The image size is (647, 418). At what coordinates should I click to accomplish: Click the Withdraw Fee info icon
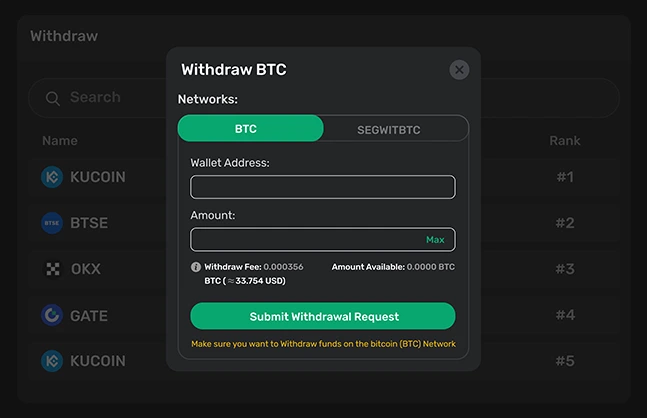196,267
